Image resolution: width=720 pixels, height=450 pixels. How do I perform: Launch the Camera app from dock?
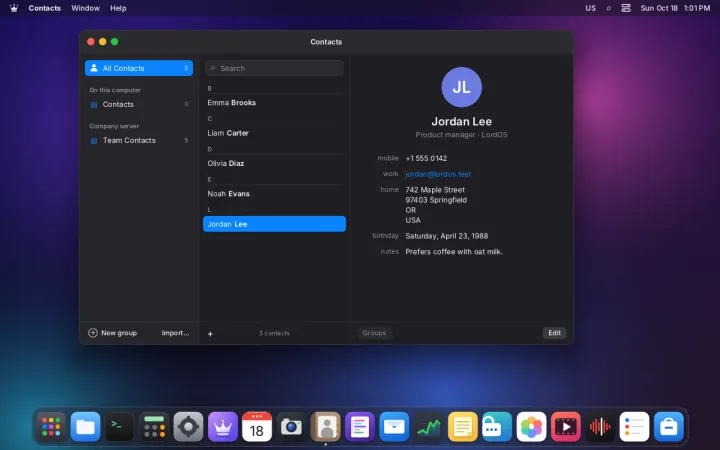coord(291,427)
